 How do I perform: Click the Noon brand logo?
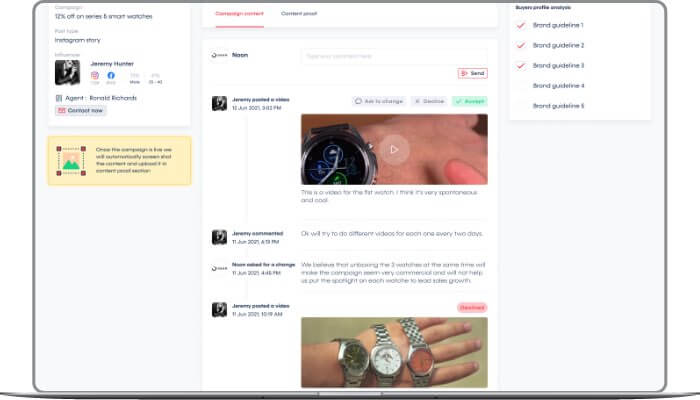tap(220, 56)
